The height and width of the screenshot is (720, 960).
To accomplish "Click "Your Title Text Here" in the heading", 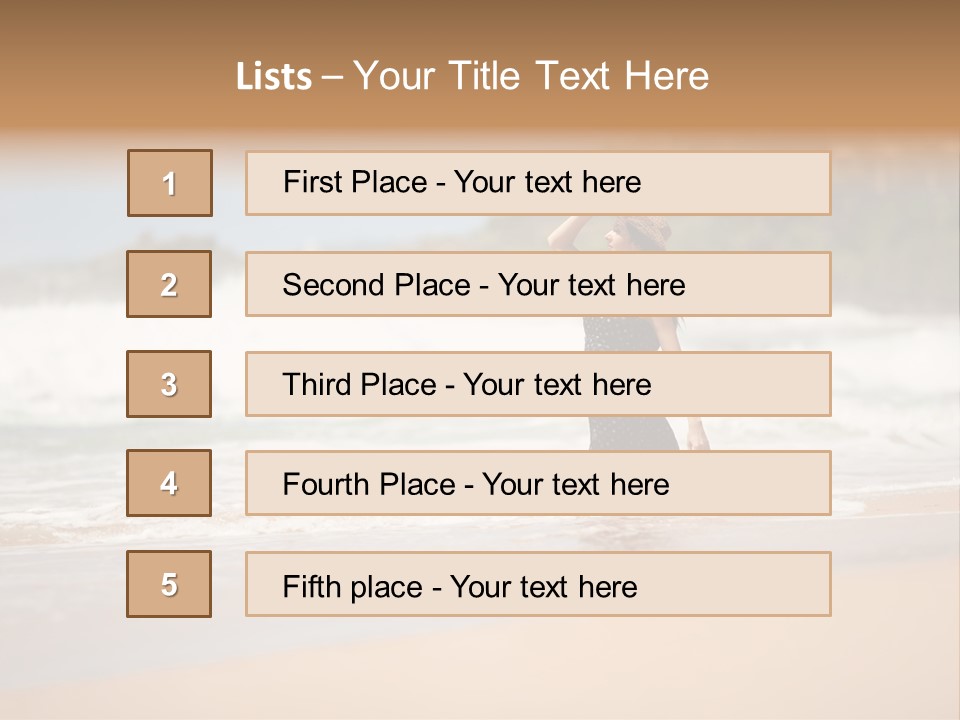I will coord(531,76).
